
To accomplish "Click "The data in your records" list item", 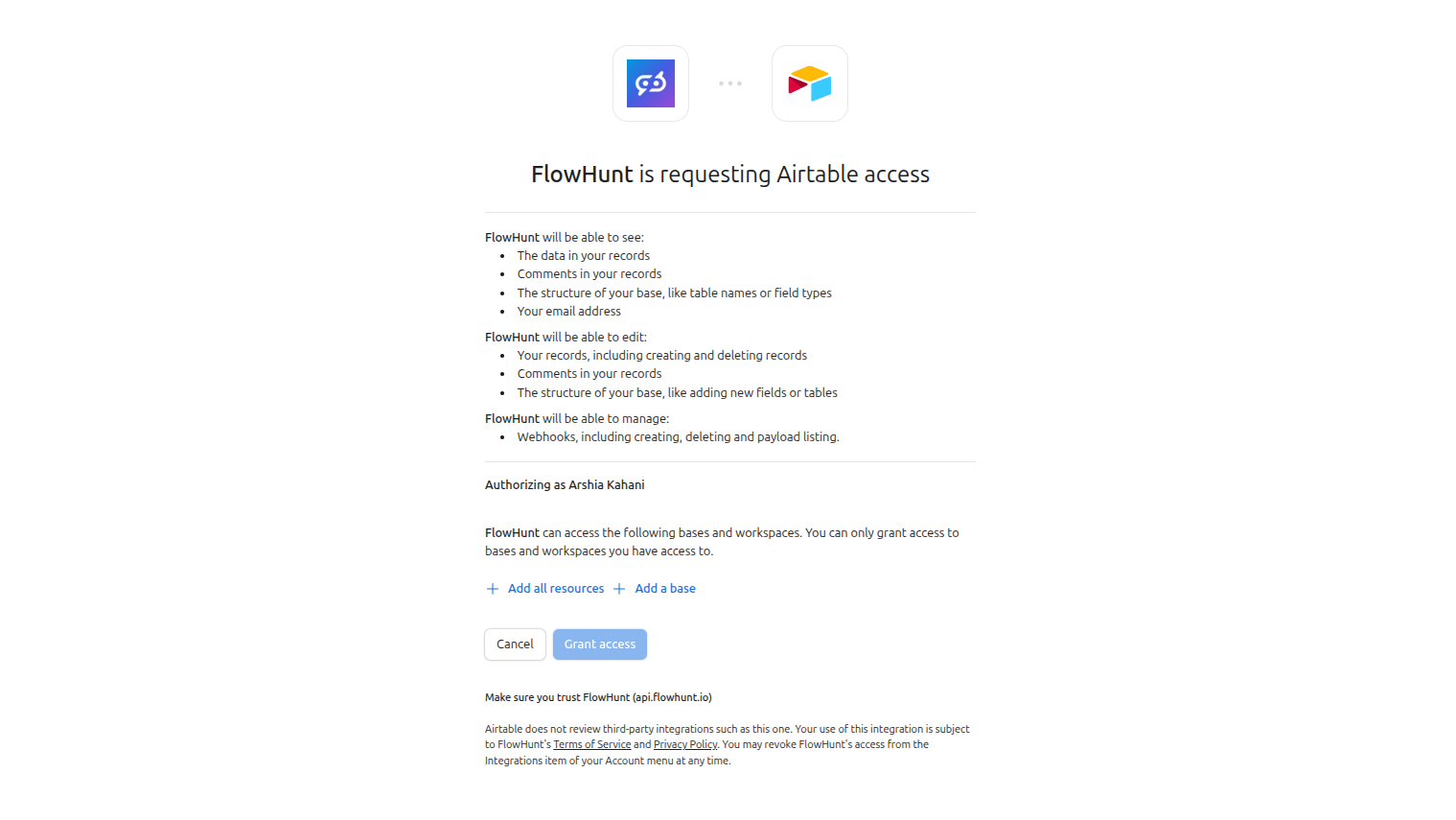I will 583,255.
